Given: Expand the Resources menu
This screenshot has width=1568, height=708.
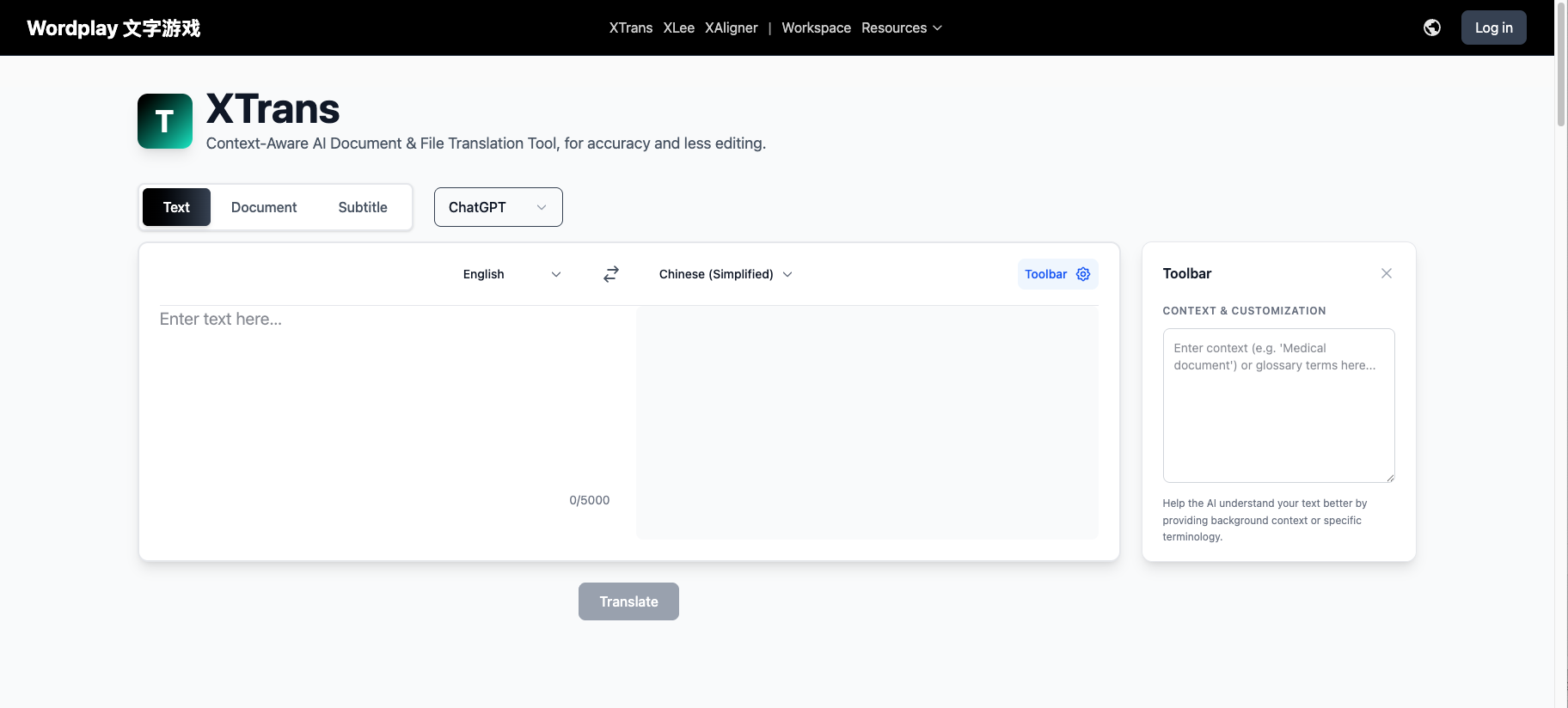Looking at the screenshot, I should (902, 27).
